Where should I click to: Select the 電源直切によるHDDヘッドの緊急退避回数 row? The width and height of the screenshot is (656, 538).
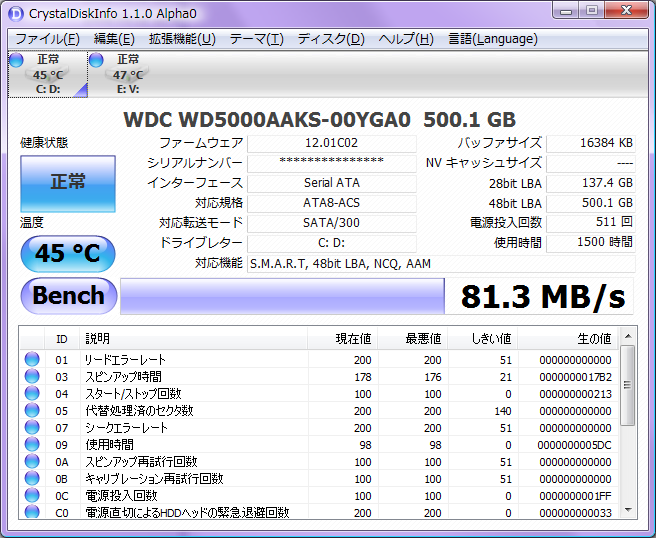[319, 512]
